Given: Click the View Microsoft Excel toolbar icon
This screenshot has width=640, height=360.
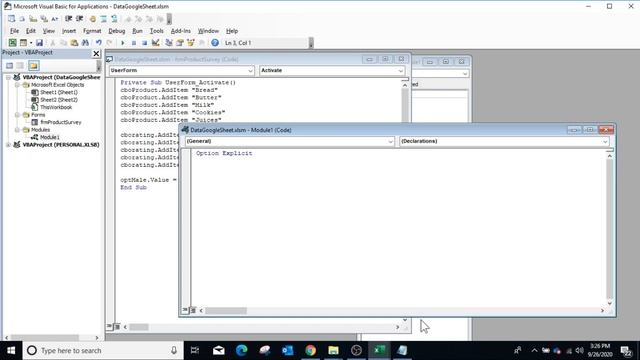Looking at the screenshot, I should click(x=13, y=42).
